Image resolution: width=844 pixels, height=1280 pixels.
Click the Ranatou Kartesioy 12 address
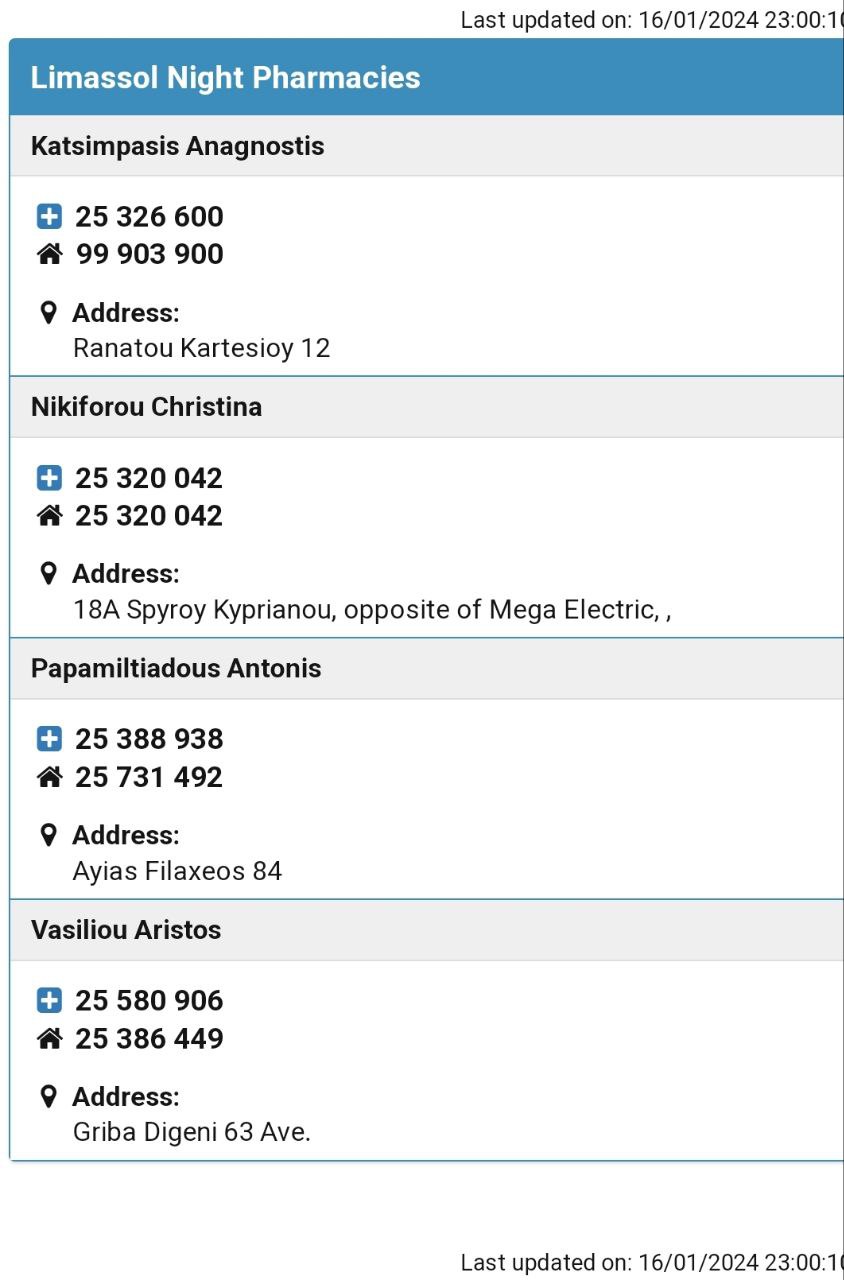tap(202, 348)
